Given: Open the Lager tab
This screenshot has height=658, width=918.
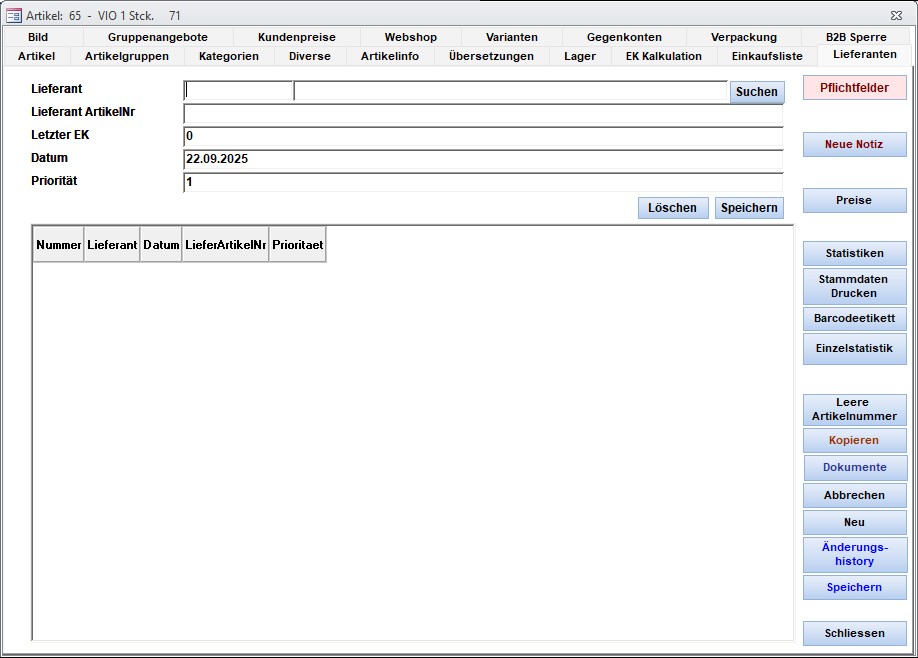Looking at the screenshot, I should coord(579,56).
